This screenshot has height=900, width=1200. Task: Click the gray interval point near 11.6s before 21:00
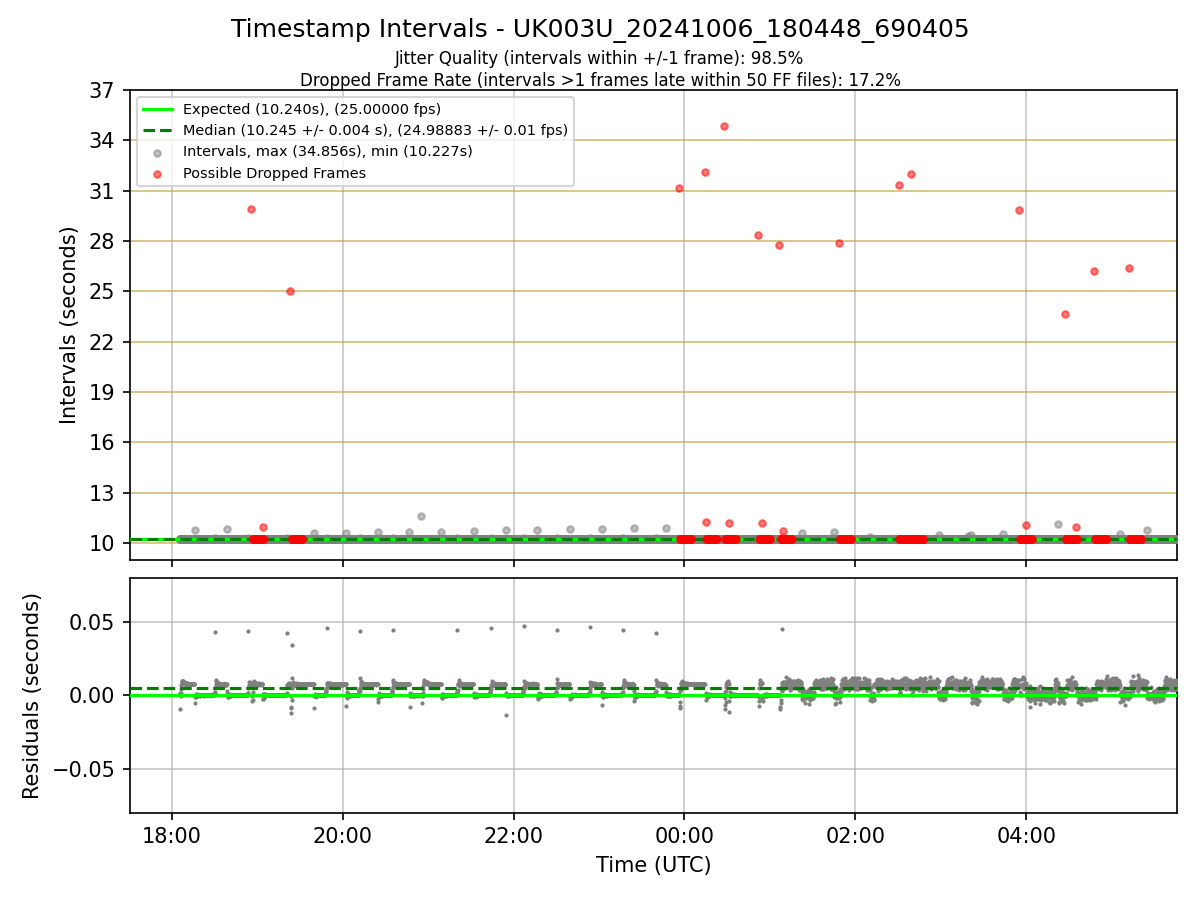[421, 516]
